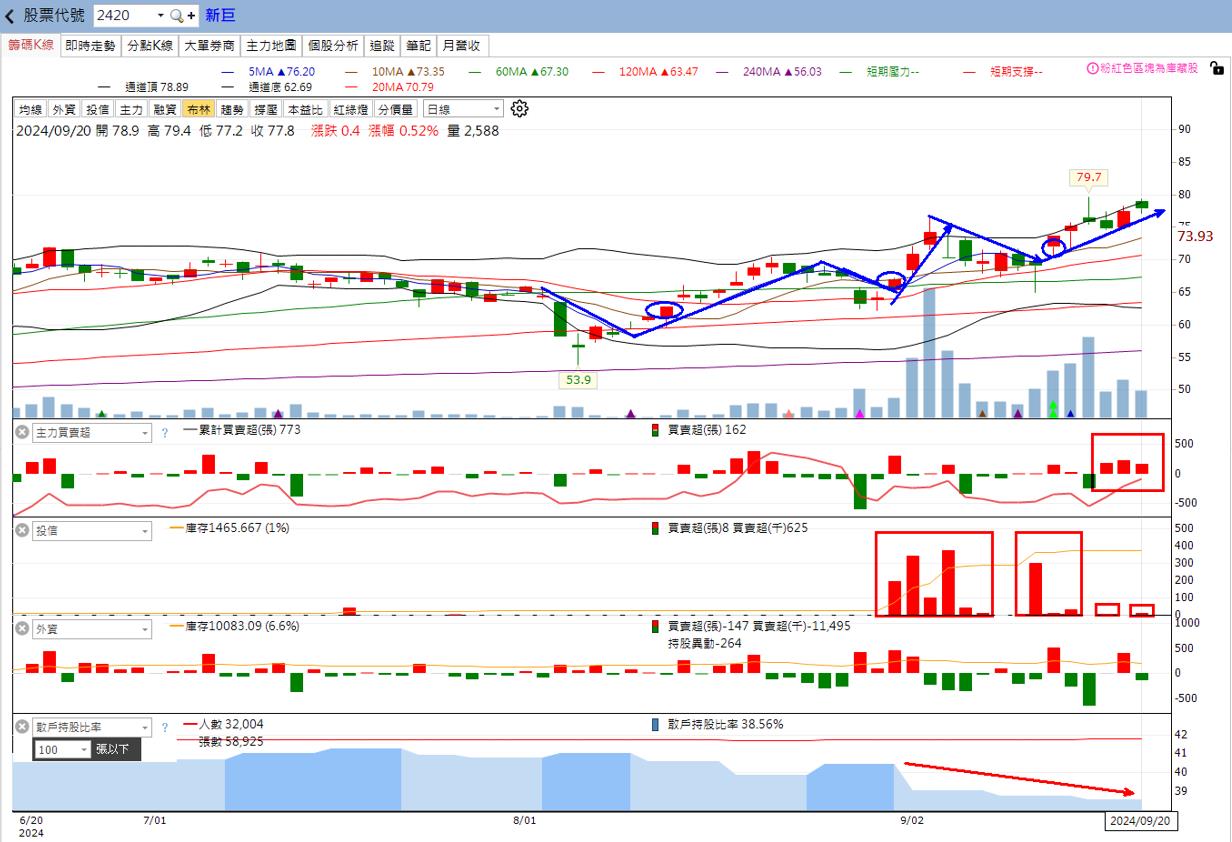Open the 外資 indicator selector dropdown
Image resolution: width=1232 pixels, height=842 pixels.
click(92, 629)
